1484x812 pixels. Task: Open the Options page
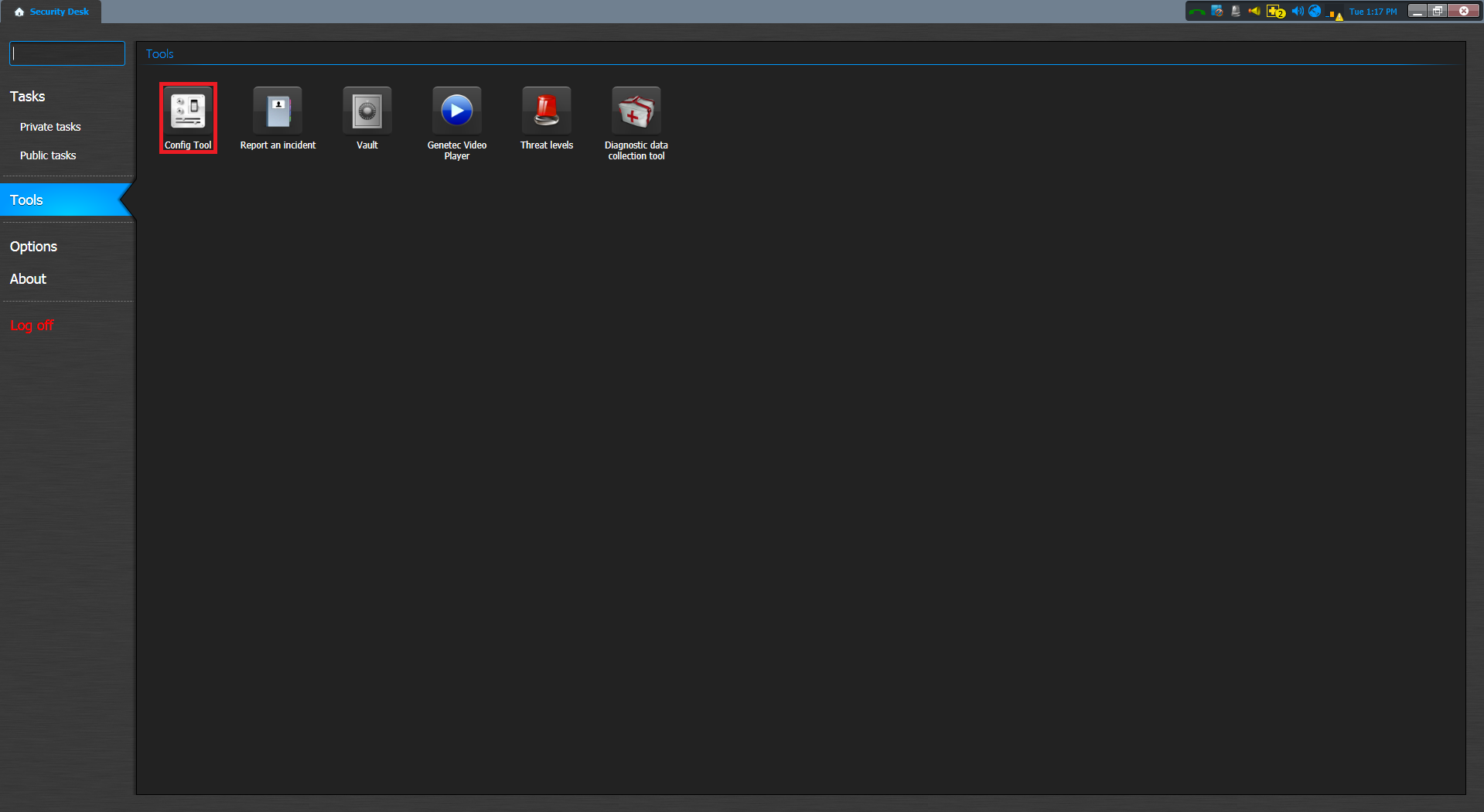coord(33,247)
